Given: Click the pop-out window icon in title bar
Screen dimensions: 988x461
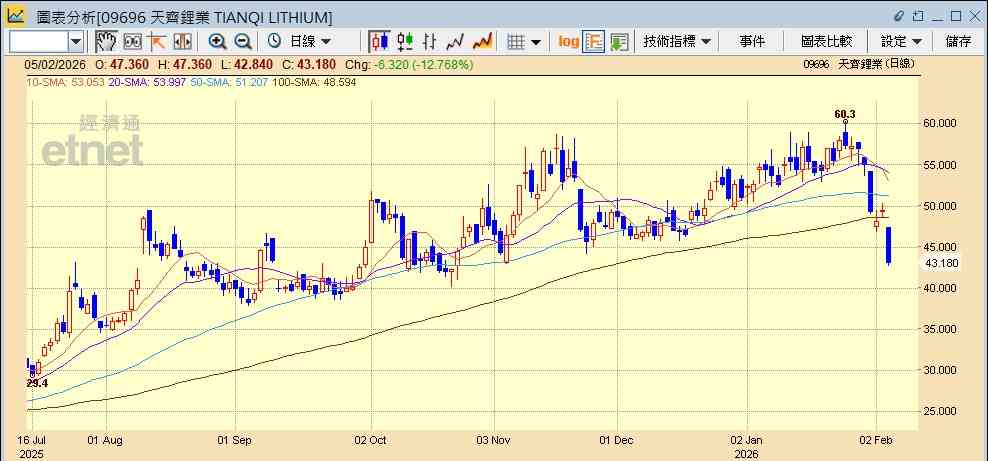Looking at the screenshot, I should point(919,16).
